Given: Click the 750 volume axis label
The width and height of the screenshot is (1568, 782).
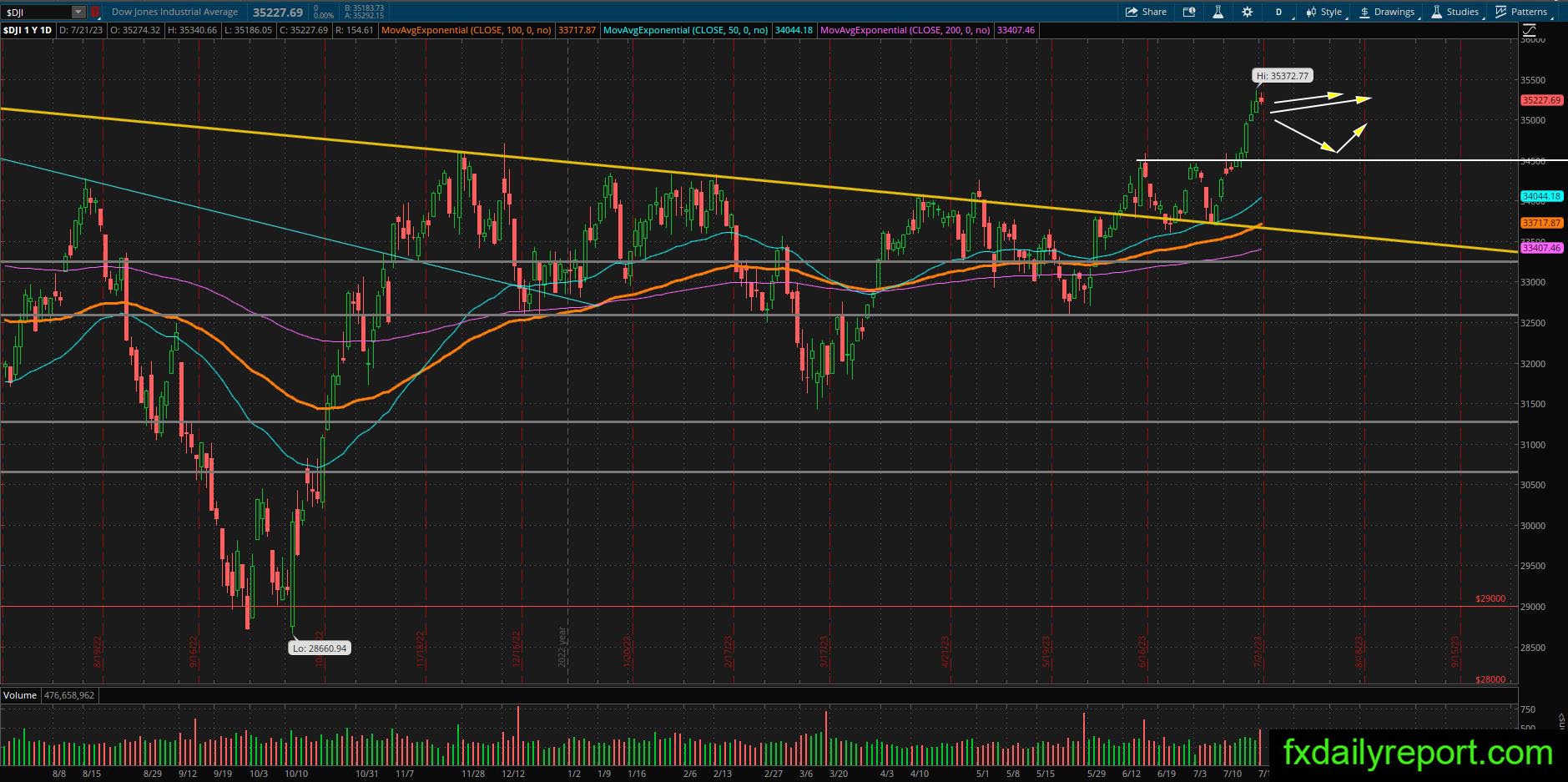Looking at the screenshot, I should tap(1528, 709).
